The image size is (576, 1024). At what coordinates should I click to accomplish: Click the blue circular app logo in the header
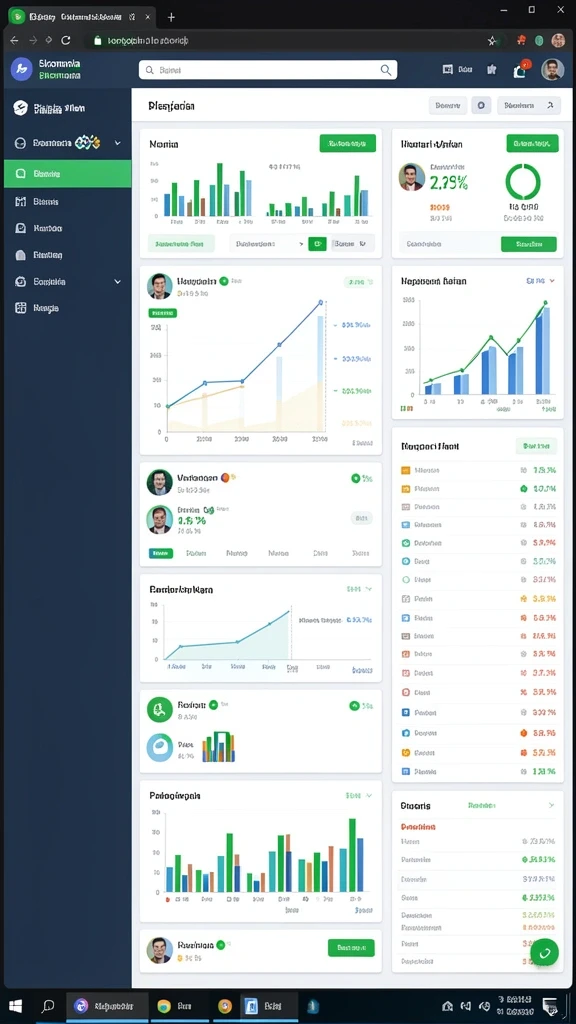pos(22,69)
